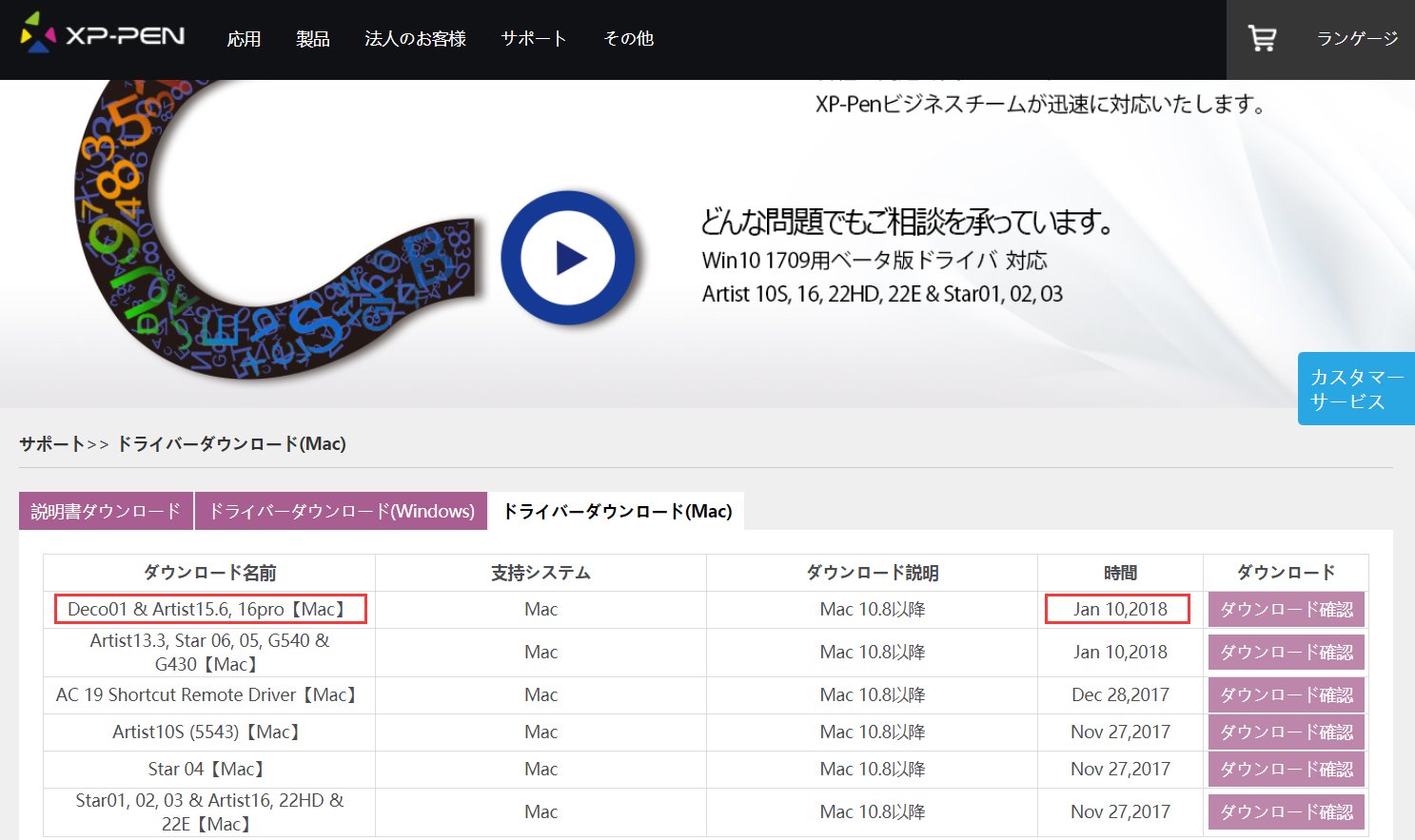Click ダウンロード確認 for Star01, 02, 03
Viewport: 1415px width, 840px height.
click(x=1286, y=812)
